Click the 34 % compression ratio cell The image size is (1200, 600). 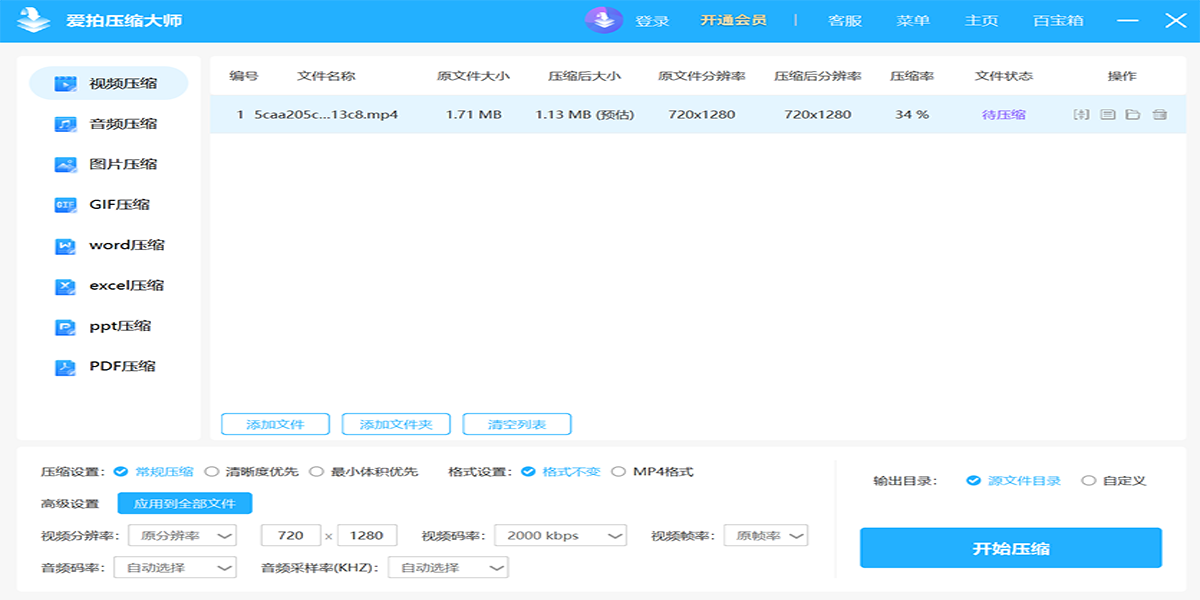(912, 115)
